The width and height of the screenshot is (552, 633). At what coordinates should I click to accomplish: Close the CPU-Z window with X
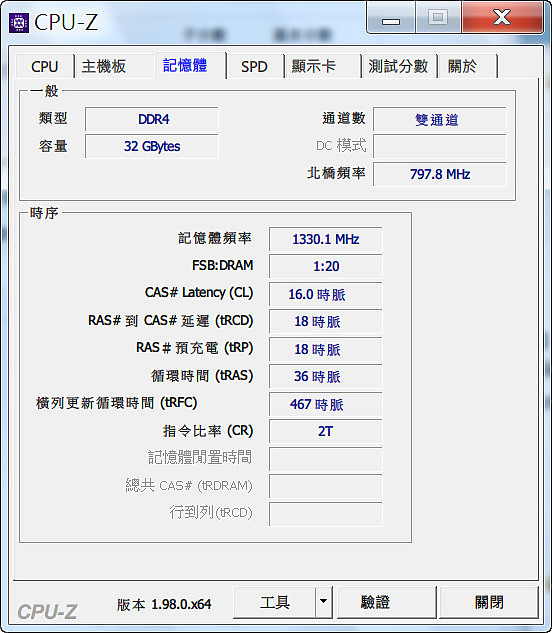pyautogui.click(x=502, y=18)
